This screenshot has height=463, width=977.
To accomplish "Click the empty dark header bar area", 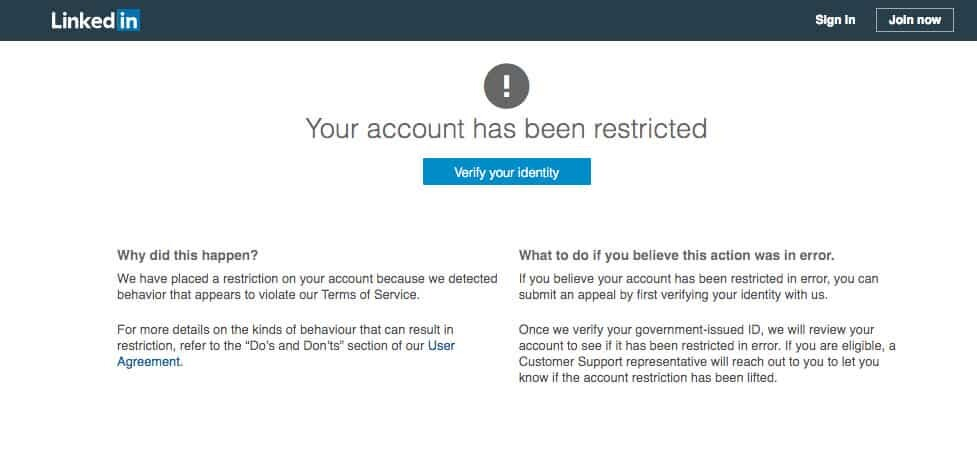I will coord(474,20).
